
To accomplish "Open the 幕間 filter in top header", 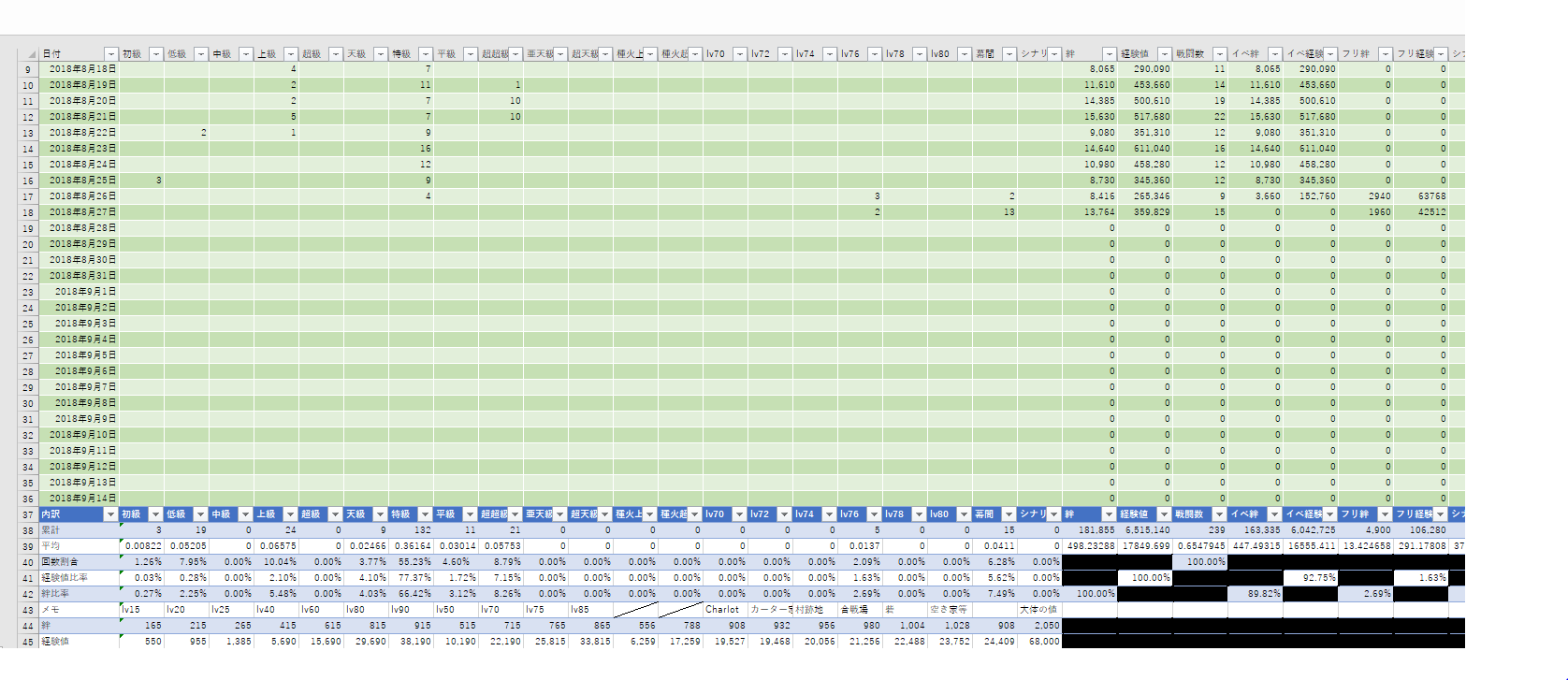I will tap(1009, 54).
